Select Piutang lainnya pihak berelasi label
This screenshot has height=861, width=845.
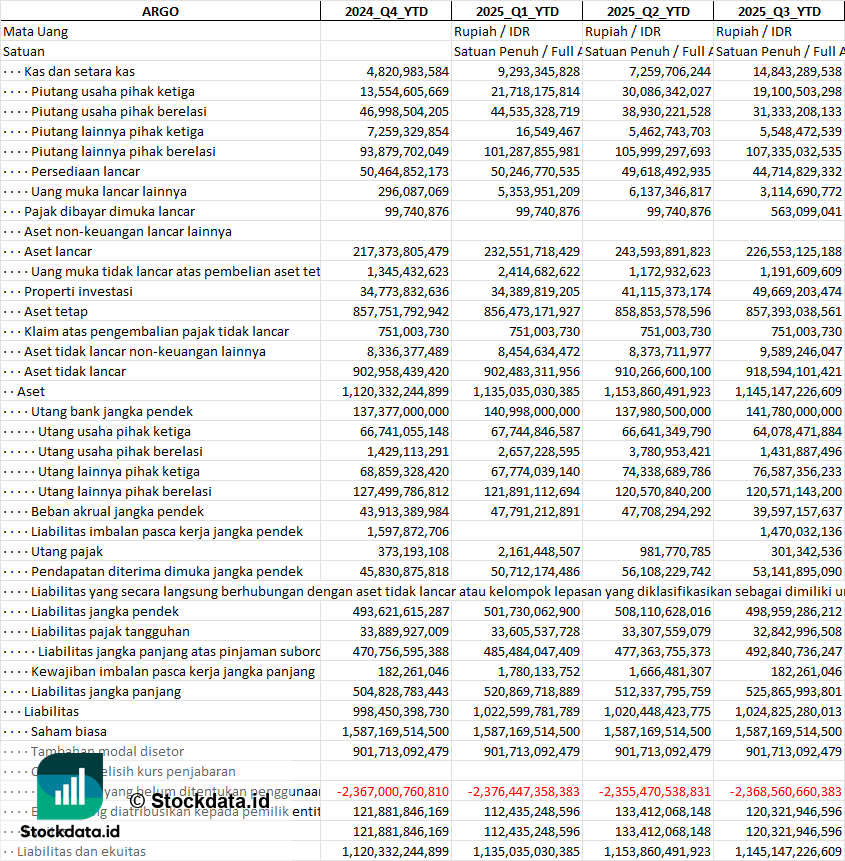123,152
